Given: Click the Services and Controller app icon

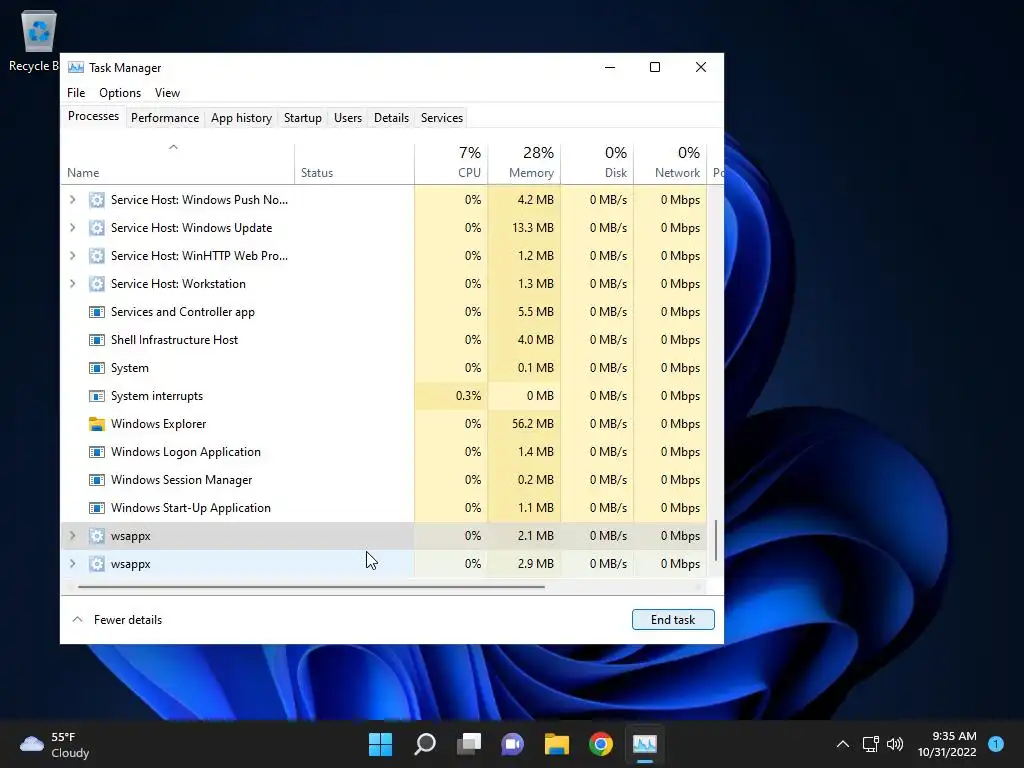Looking at the screenshot, I should tap(97, 312).
